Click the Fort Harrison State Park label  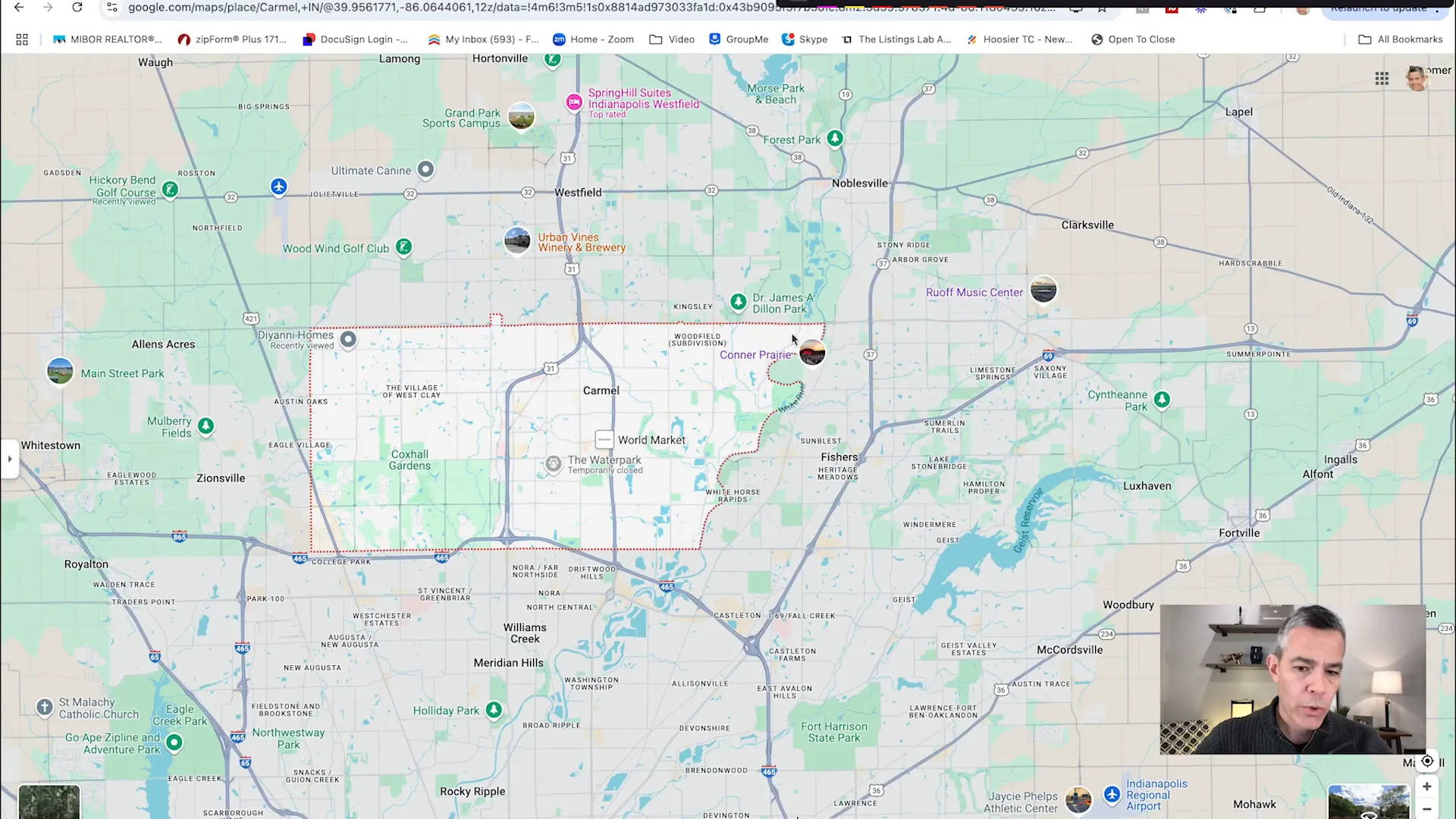click(x=834, y=732)
